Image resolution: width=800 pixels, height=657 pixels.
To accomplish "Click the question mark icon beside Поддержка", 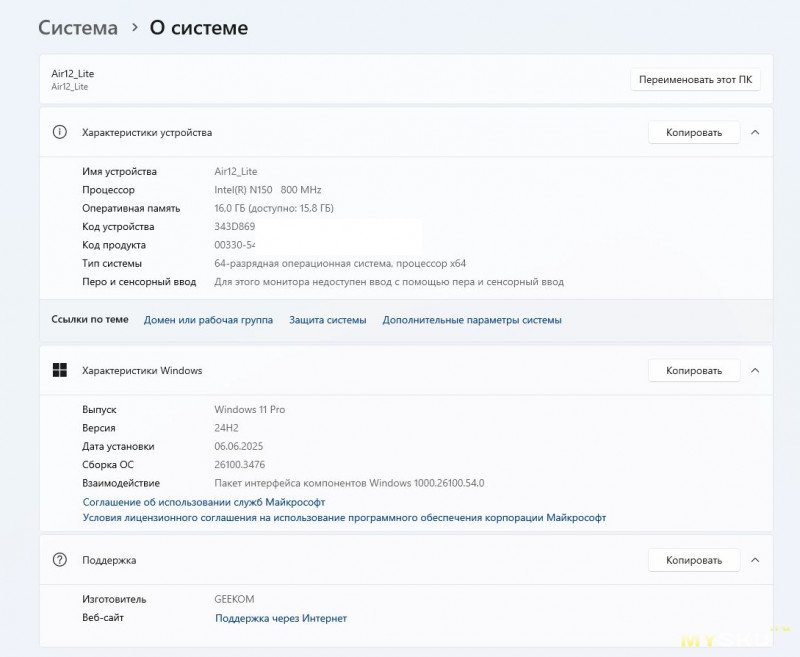I will 60,560.
